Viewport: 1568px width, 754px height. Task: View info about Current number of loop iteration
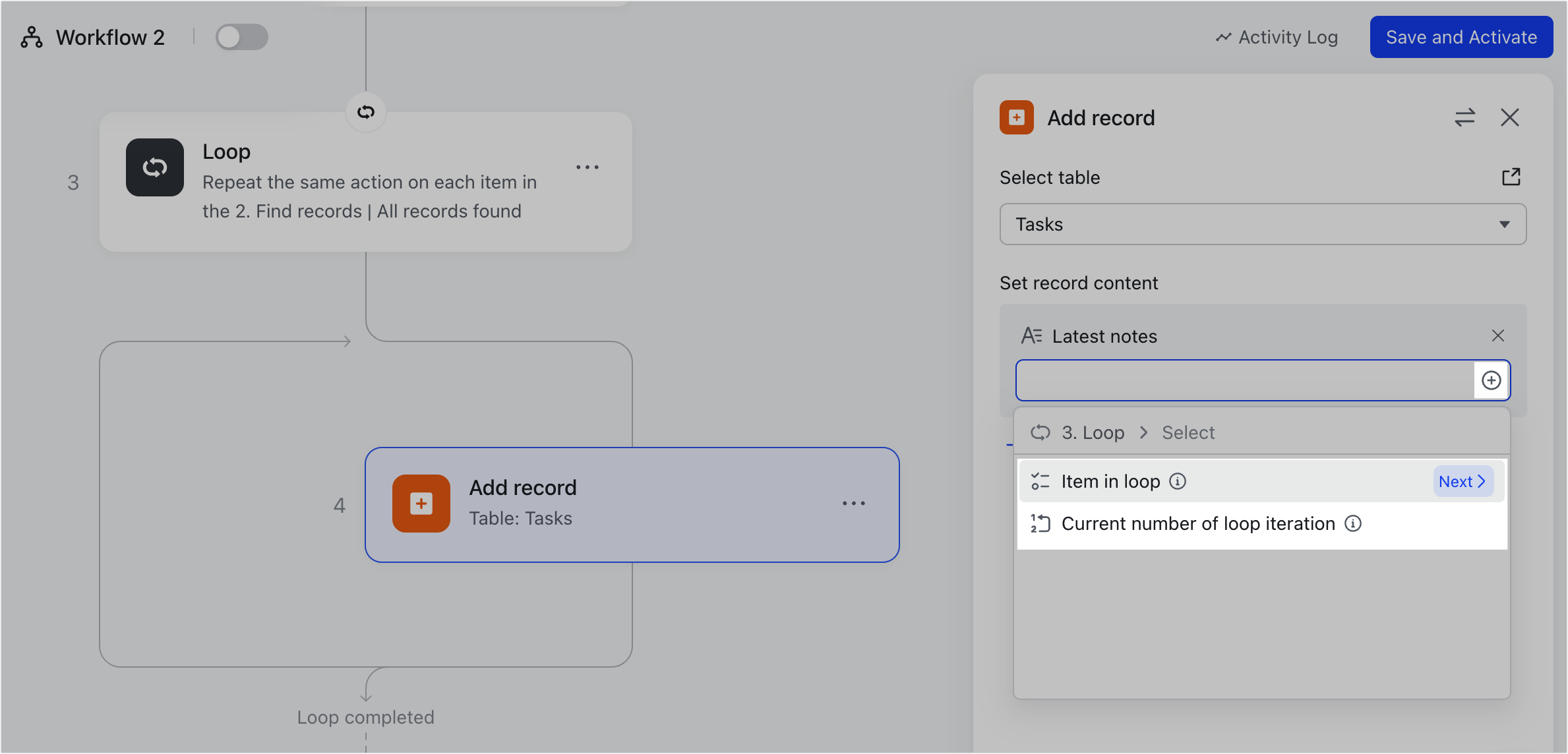1354,523
